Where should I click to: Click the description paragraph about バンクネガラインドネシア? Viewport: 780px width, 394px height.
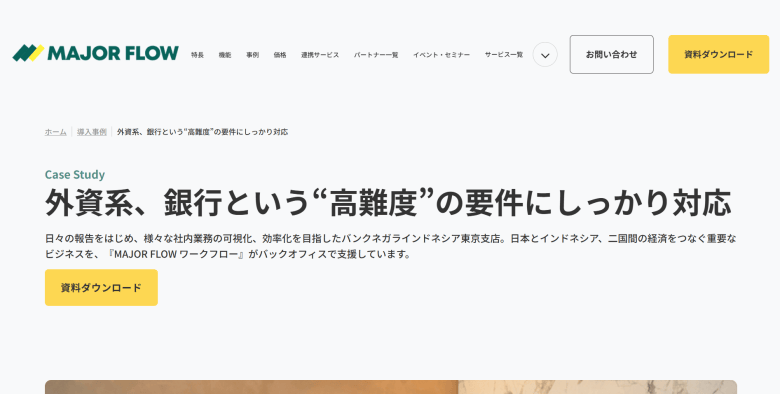(390, 246)
